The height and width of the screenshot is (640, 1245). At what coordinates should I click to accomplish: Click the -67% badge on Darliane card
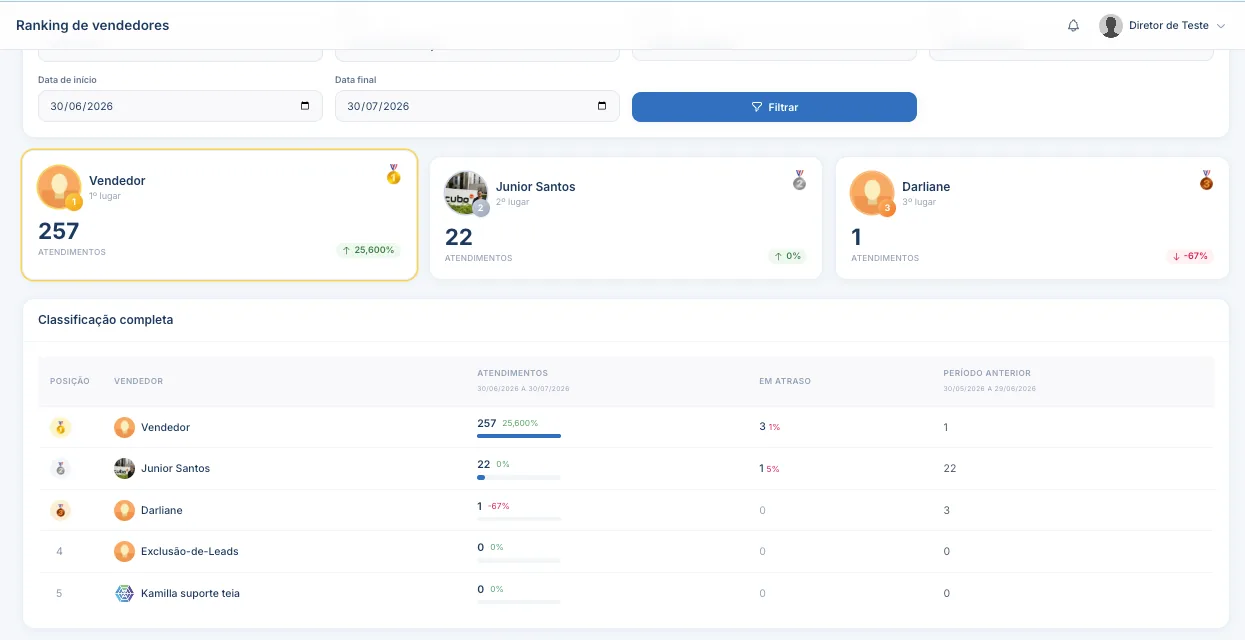coord(1190,256)
